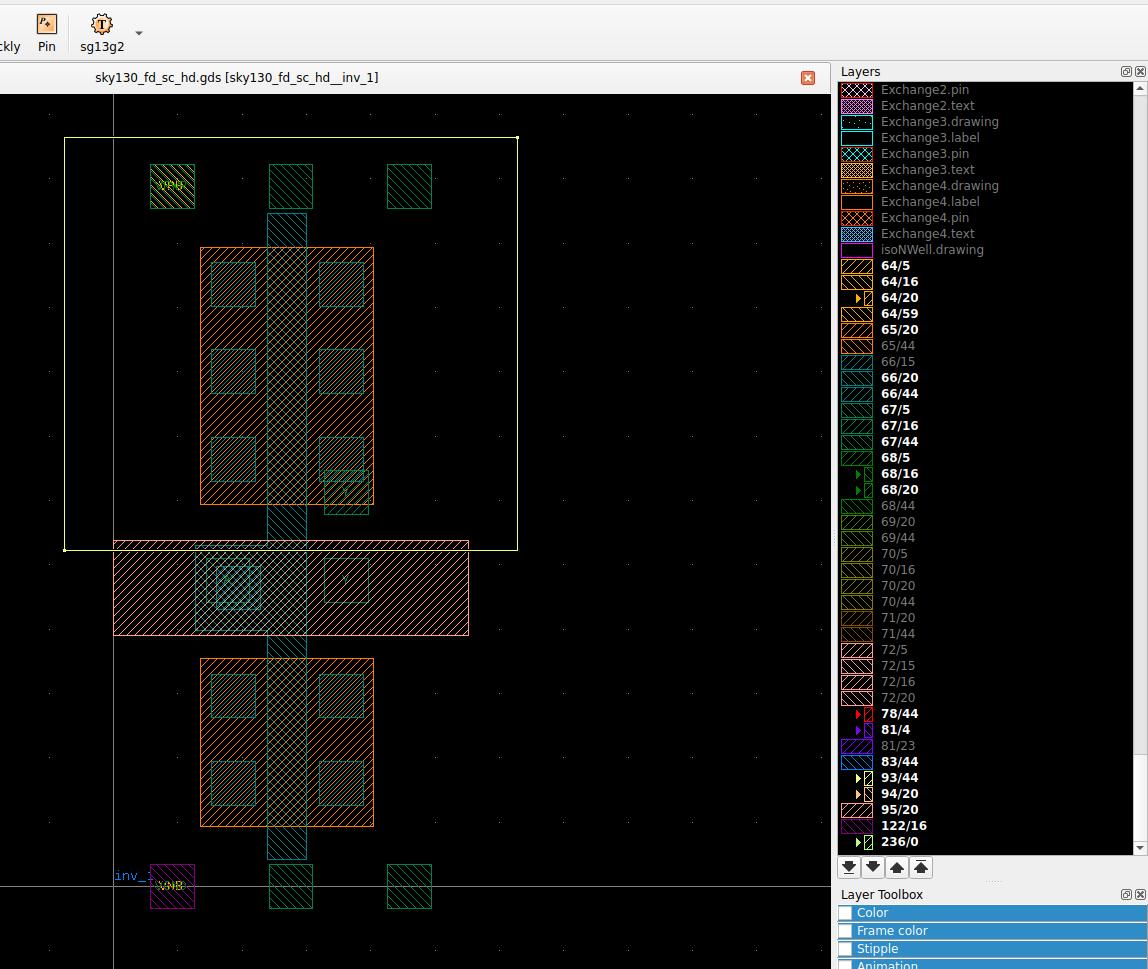Click the move layer up arrow
Viewport: 1148px width, 969px height.
pos(897,867)
